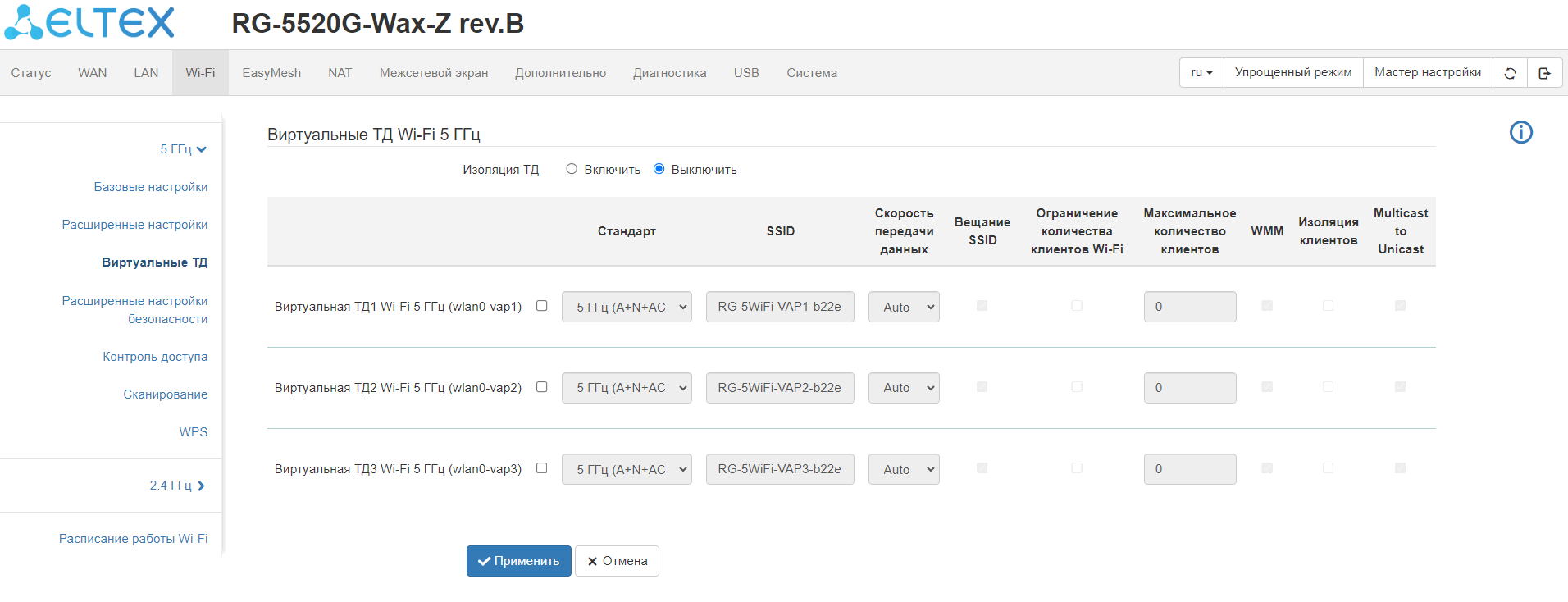Select Включить for Изоляция ТД

pos(572,169)
